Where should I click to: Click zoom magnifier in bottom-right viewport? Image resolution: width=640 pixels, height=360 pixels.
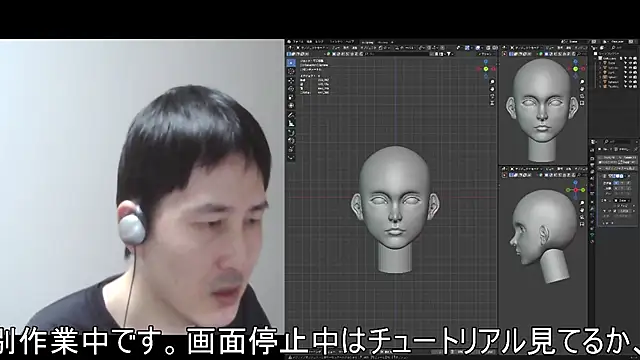(x=582, y=203)
